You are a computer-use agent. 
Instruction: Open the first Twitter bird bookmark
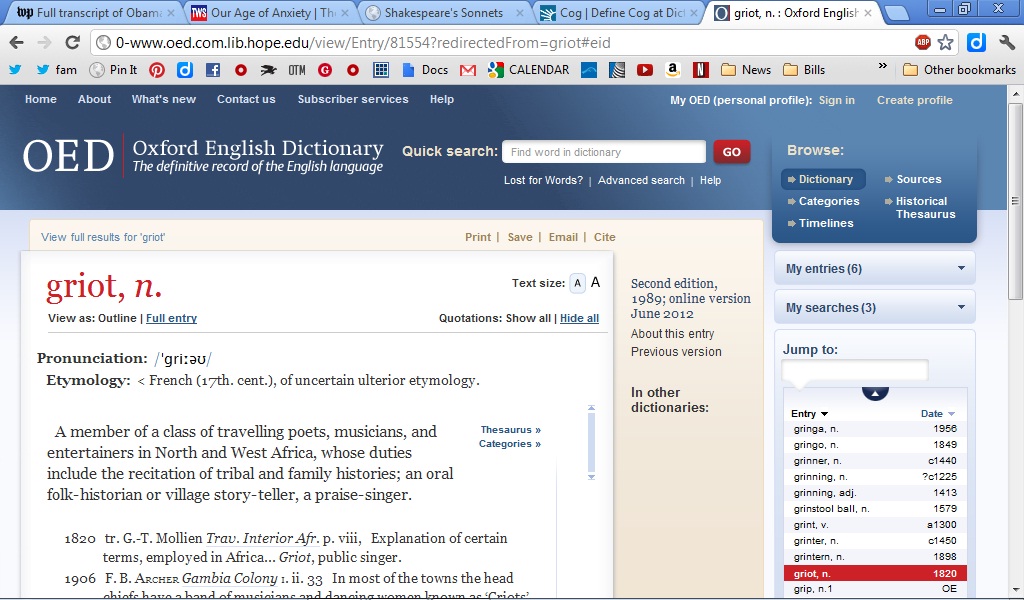(15, 70)
